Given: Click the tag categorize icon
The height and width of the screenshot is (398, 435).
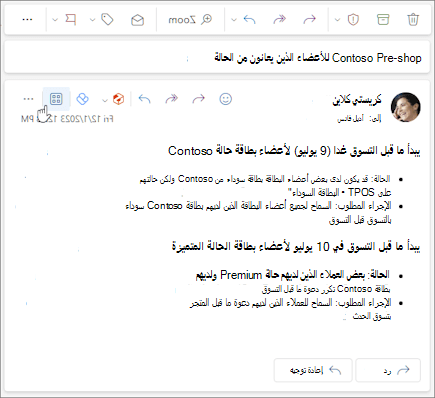Looking at the screenshot, I should point(107,19).
